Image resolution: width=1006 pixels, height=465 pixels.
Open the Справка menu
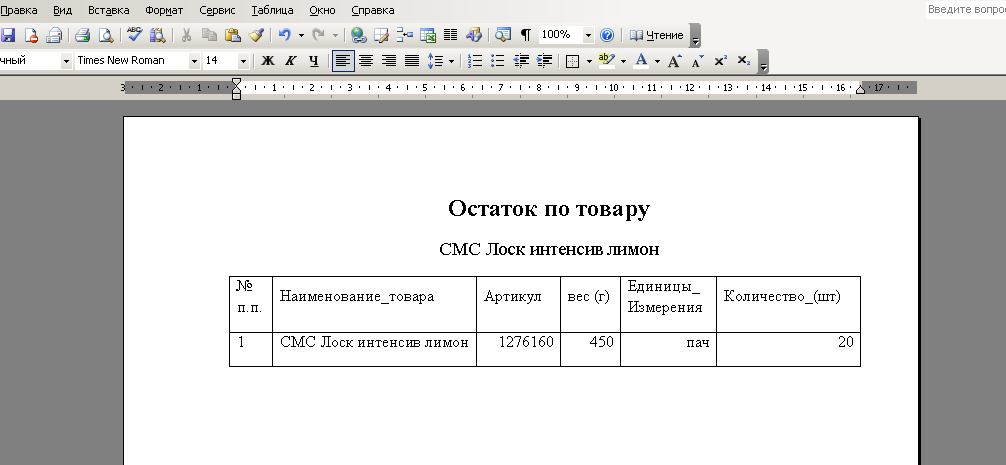coord(373,10)
